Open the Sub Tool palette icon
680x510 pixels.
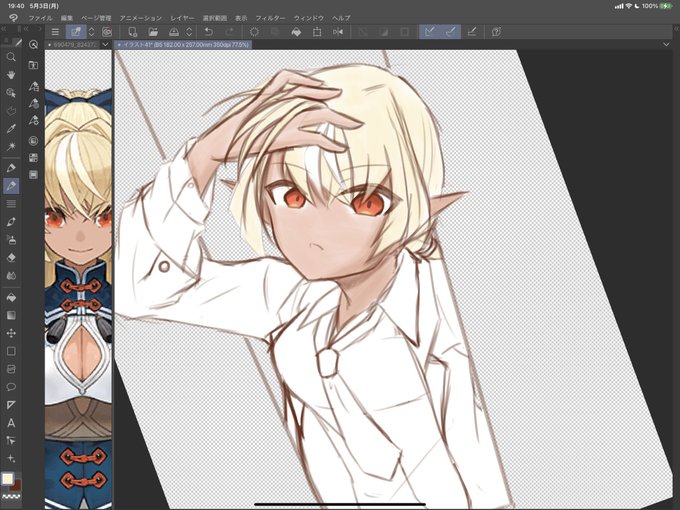(33, 86)
